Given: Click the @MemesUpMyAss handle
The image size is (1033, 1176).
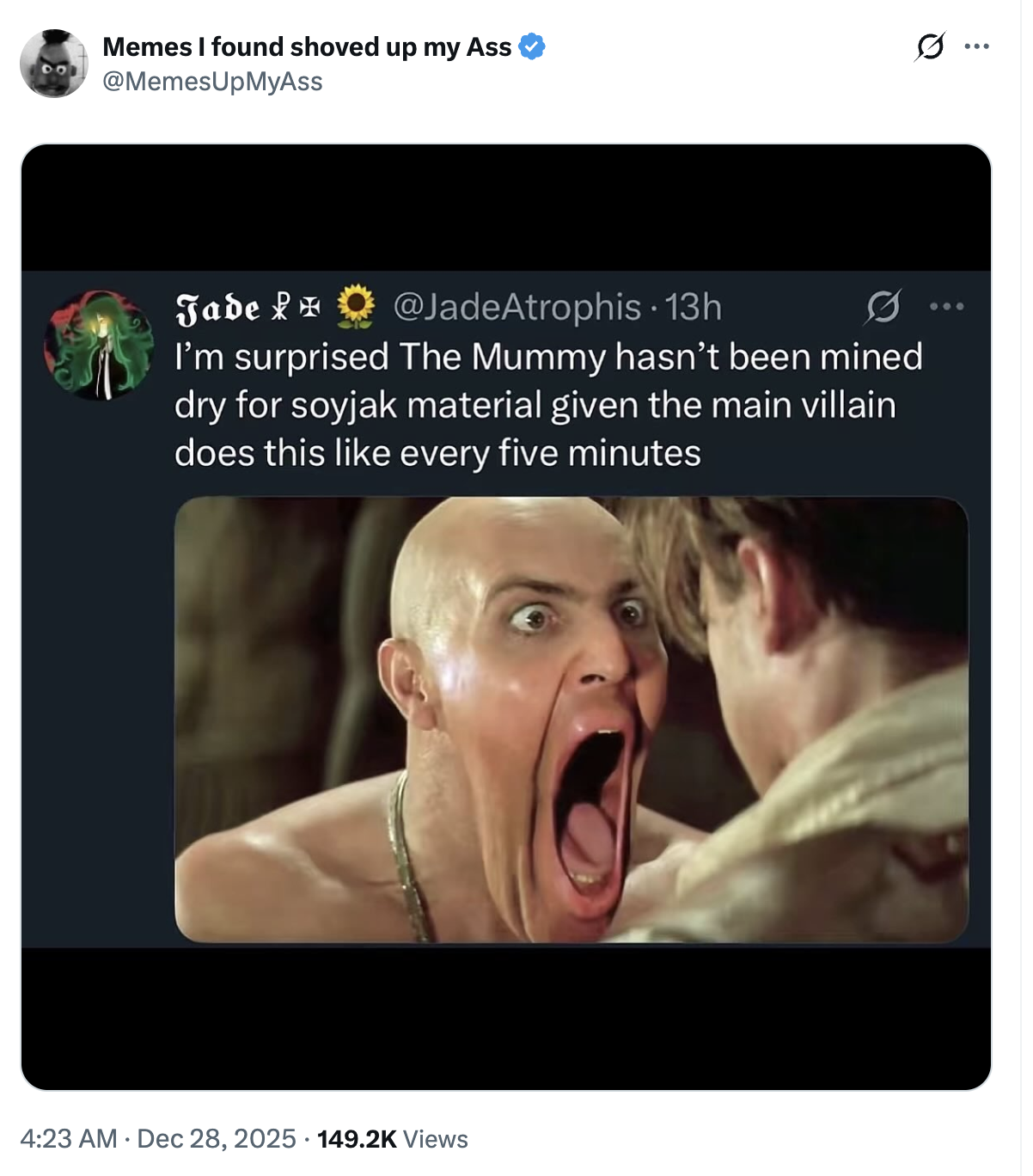Looking at the screenshot, I should click(212, 82).
